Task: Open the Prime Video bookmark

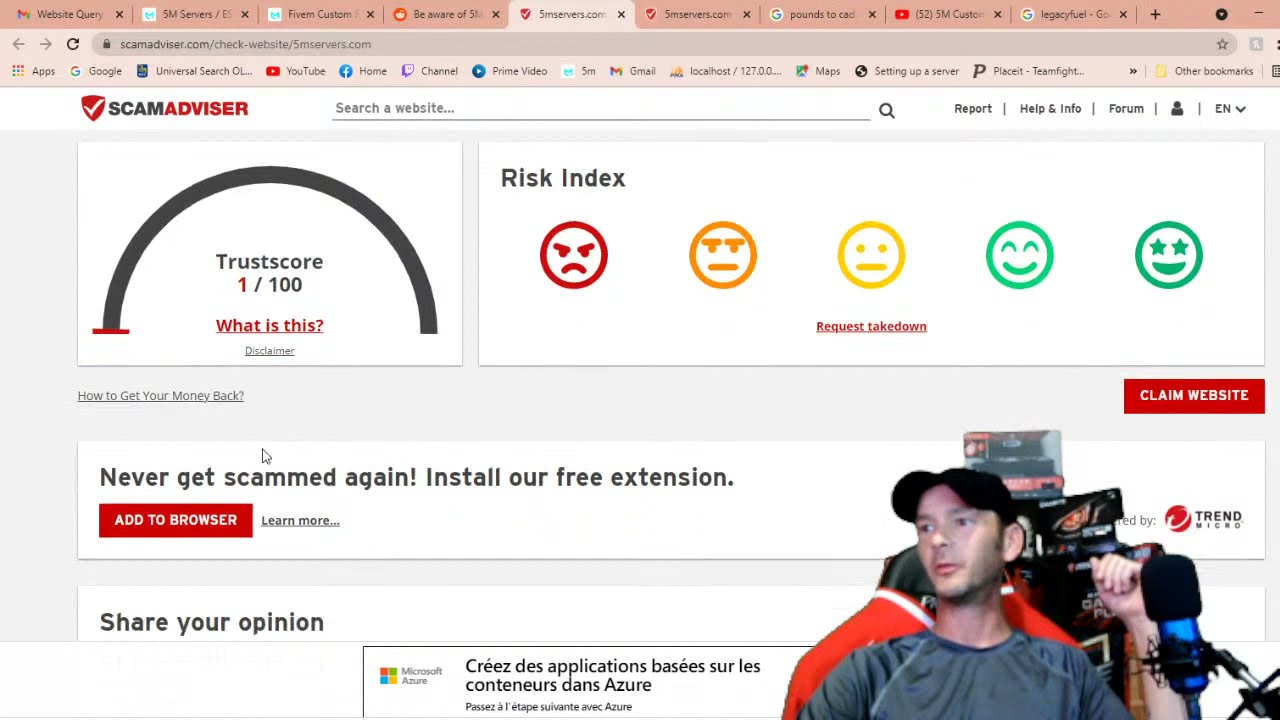Action: [x=509, y=71]
